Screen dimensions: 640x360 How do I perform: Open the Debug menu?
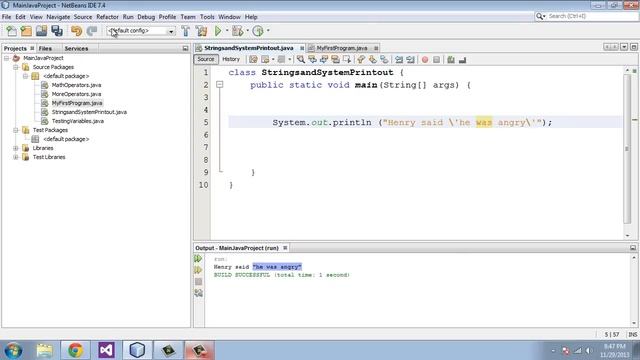tap(146, 17)
